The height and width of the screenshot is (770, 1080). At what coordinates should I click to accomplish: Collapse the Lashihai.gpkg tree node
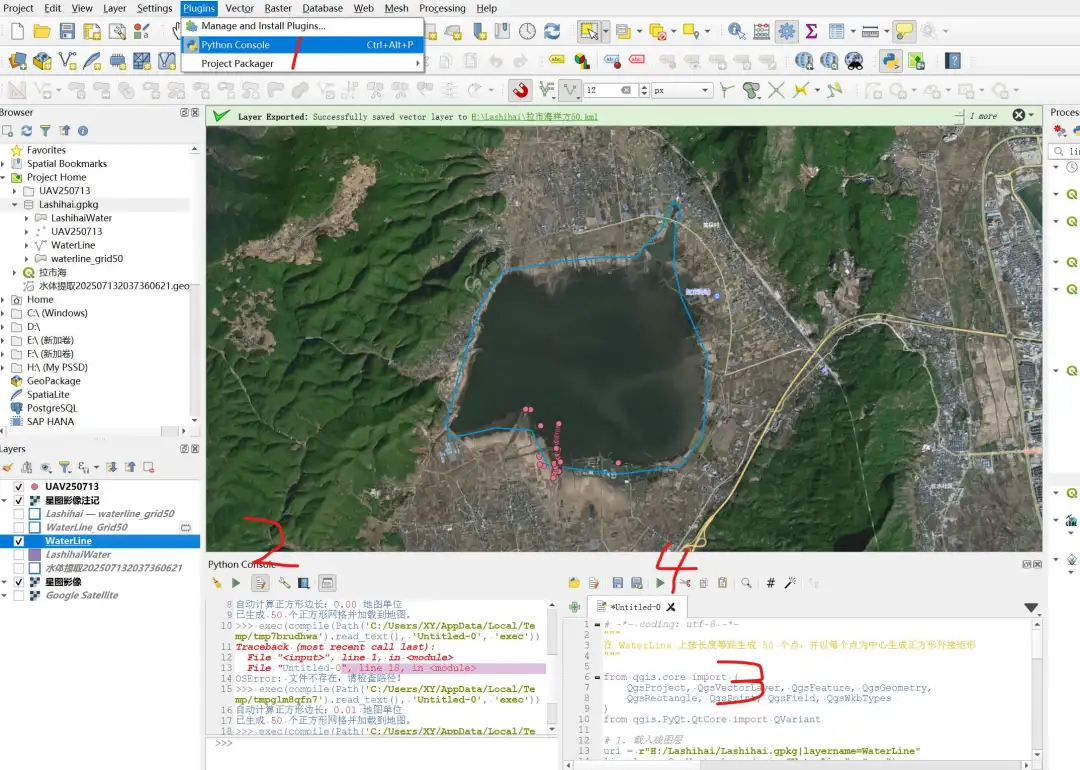(x=14, y=205)
